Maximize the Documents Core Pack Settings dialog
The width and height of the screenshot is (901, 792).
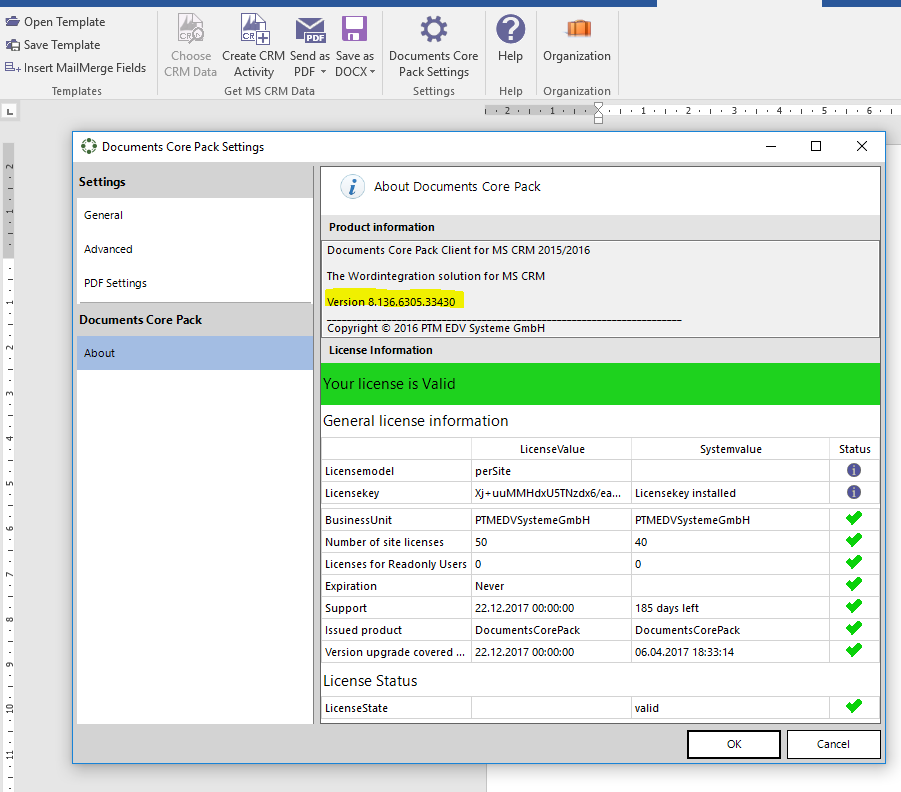815,147
